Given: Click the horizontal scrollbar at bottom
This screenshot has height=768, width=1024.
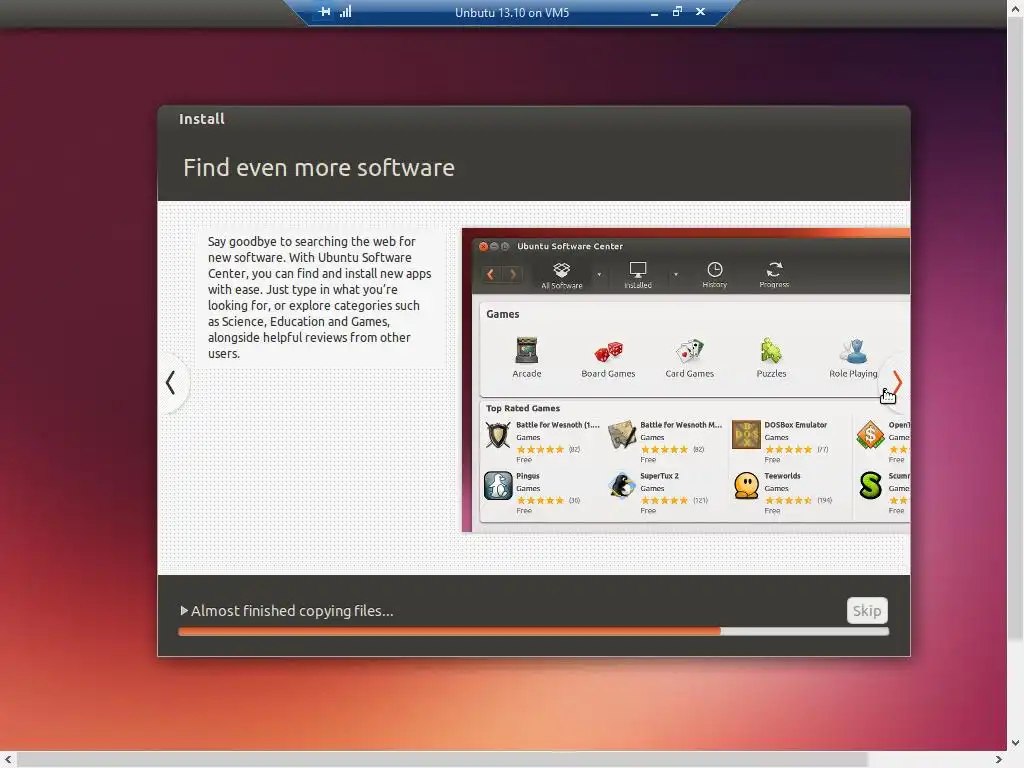Looking at the screenshot, I should [442, 760].
